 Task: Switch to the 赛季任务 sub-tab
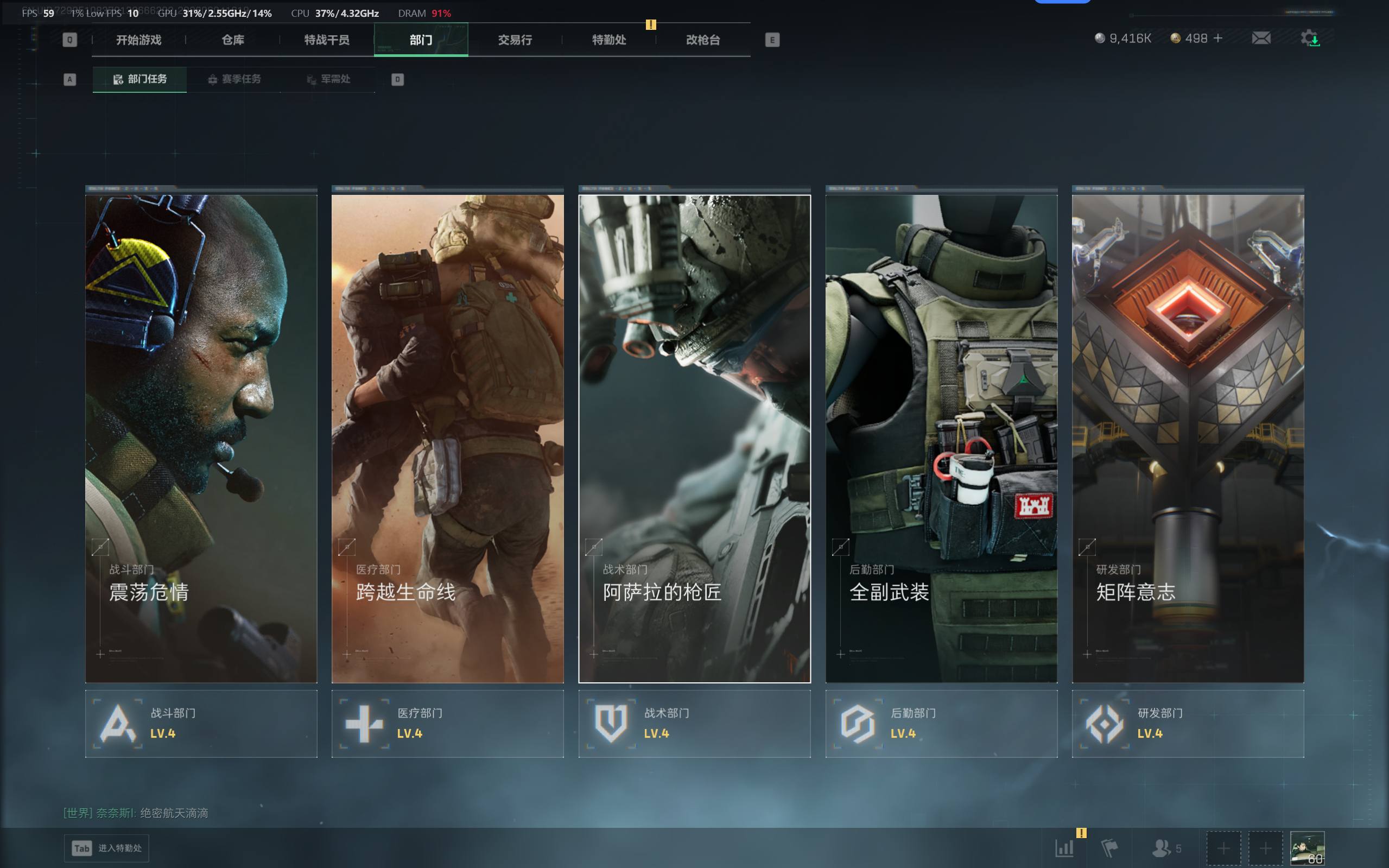click(234, 79)
